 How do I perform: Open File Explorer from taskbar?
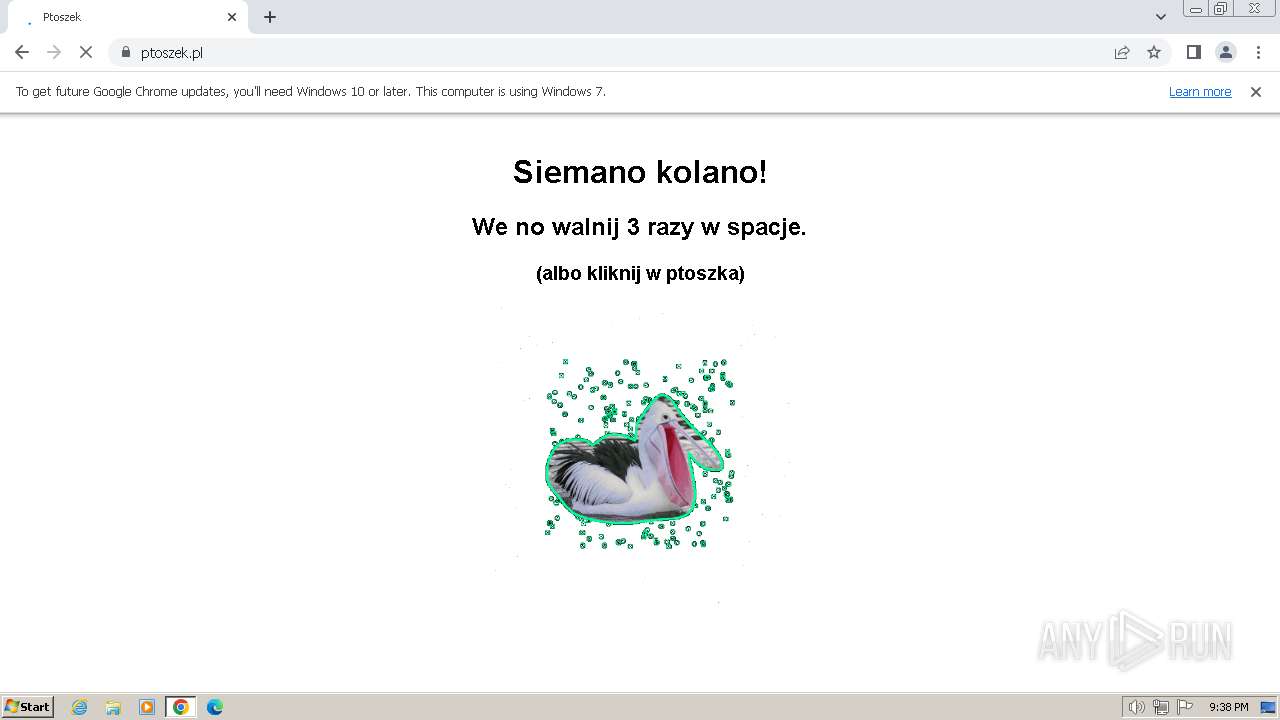pyautogui.click(x=113, y=707)
